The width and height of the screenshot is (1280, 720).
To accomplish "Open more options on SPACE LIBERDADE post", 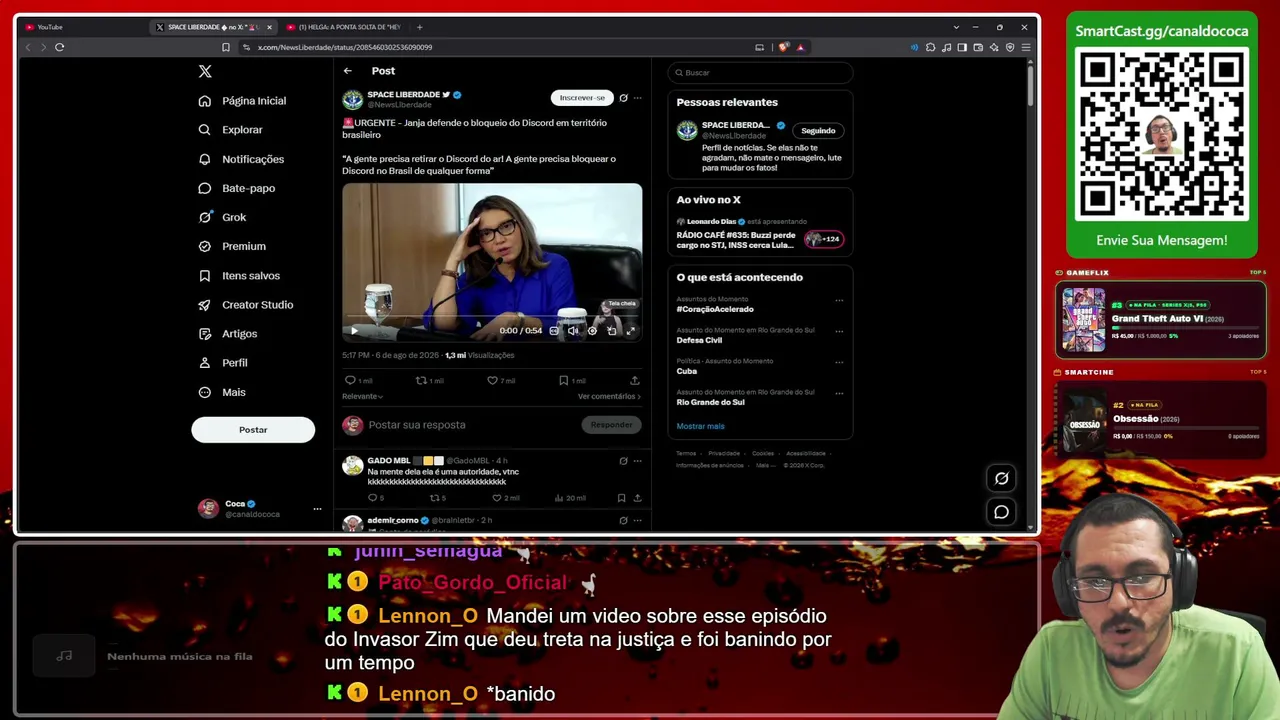I will (x=637, y=98).
